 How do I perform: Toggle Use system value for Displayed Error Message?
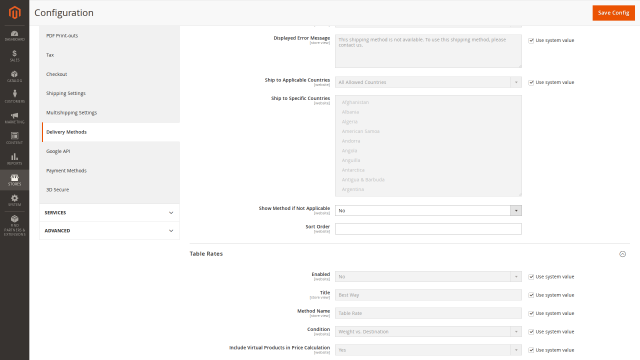point(531,40)
